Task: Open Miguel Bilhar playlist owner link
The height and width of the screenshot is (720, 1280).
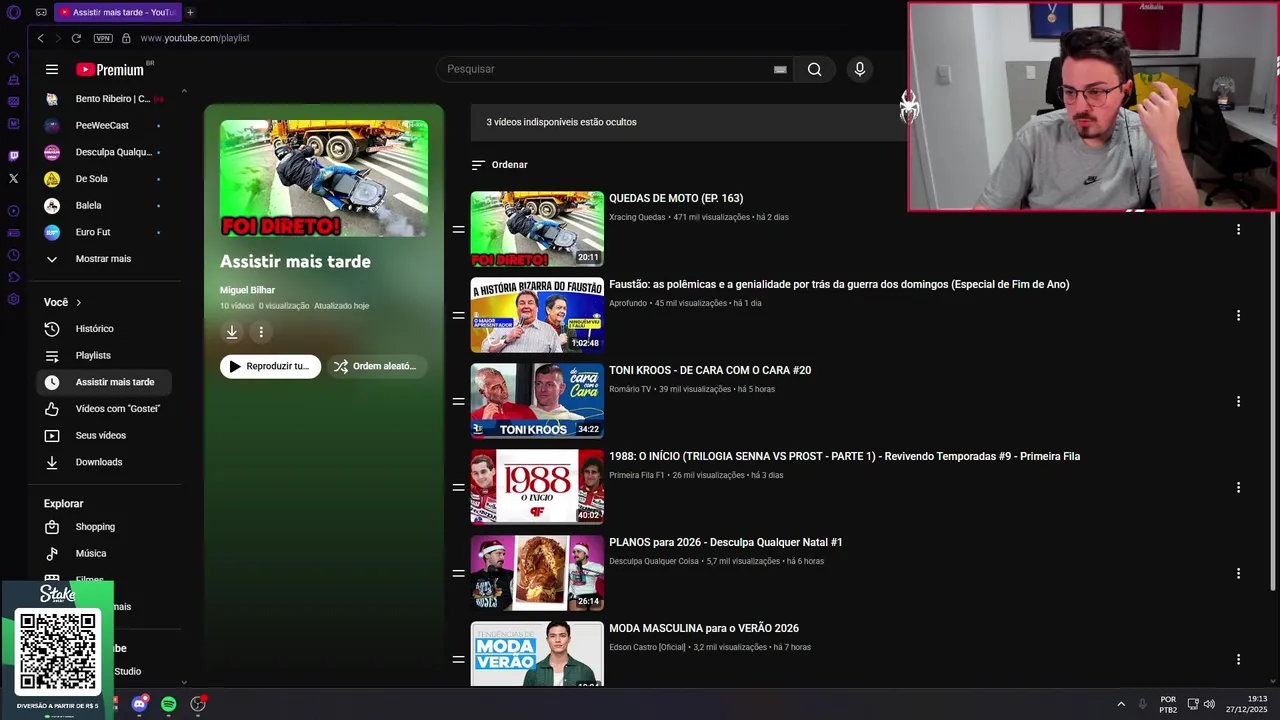Action: tap(247, 290)
